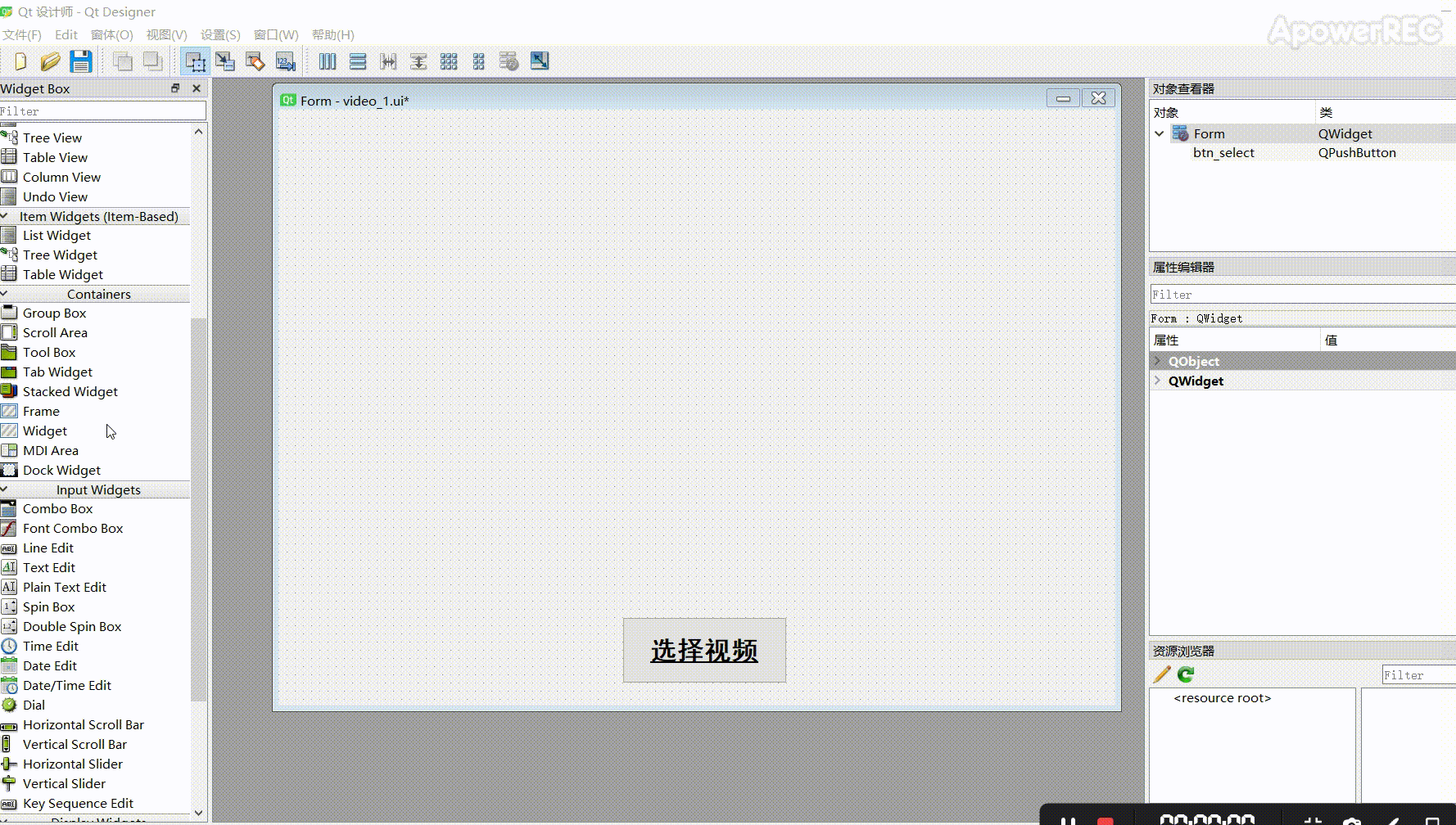Save the current form design

point(80,61)
